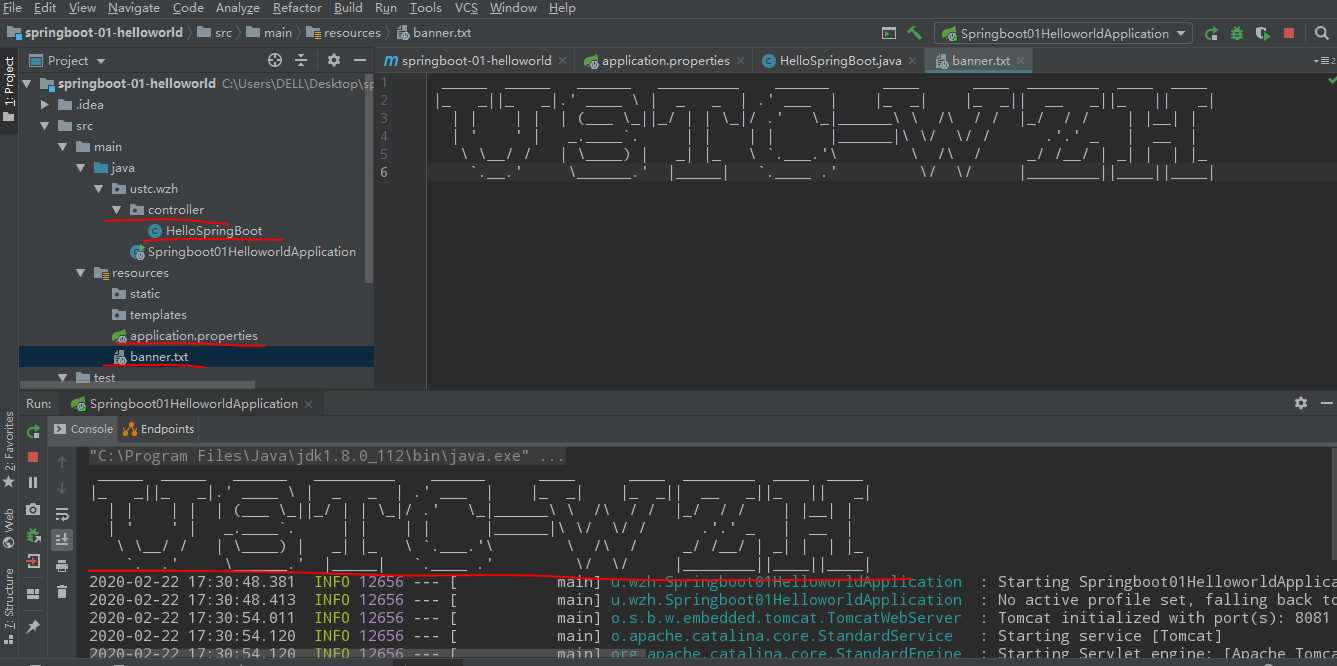Select the Console tab
The height and width of the screenshot is (666, 1337).
click(83, 429)
